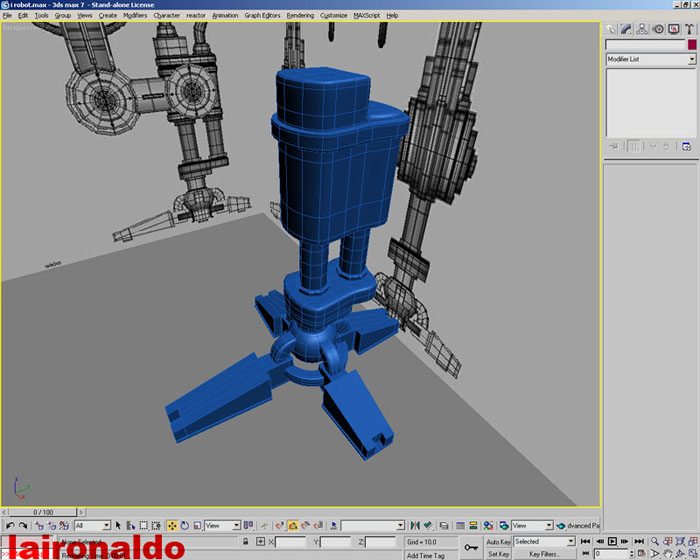The height and width of the screenshot is (560, 700).
Task: Switch to the Utilities hammer panel
Action: point(690,29)
